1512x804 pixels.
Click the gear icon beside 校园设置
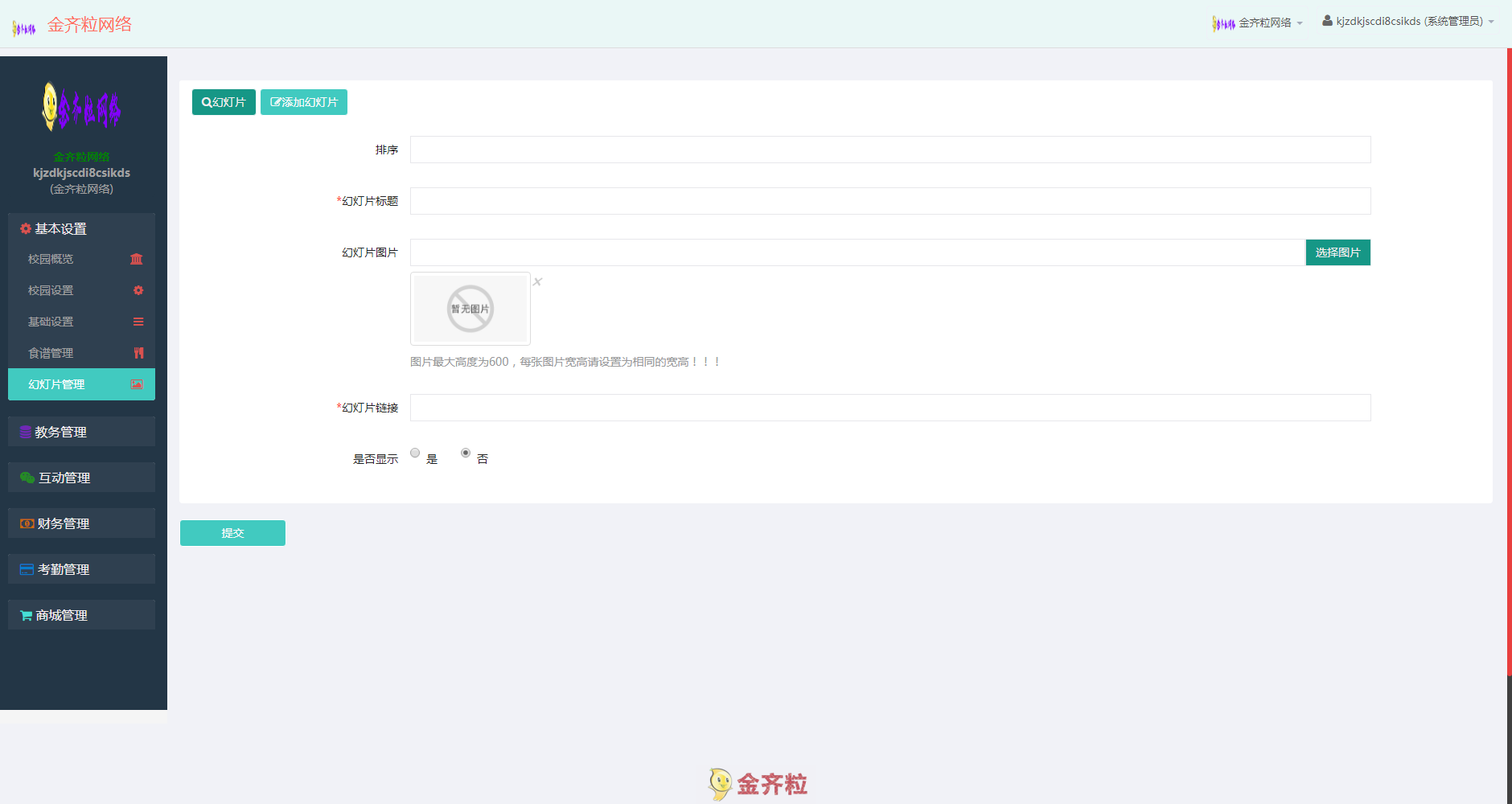pos(138,290)
